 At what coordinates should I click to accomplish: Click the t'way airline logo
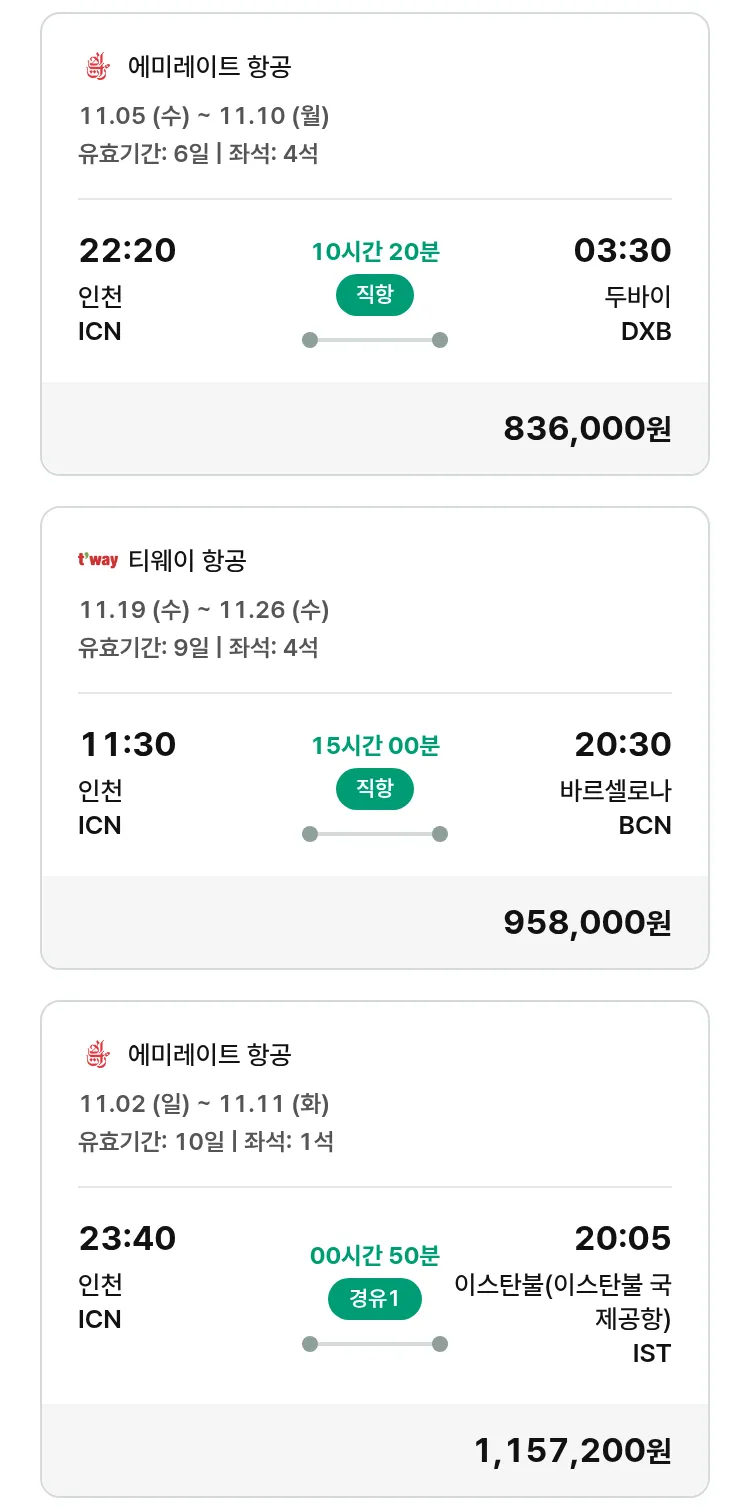click(x=98, y=560)
